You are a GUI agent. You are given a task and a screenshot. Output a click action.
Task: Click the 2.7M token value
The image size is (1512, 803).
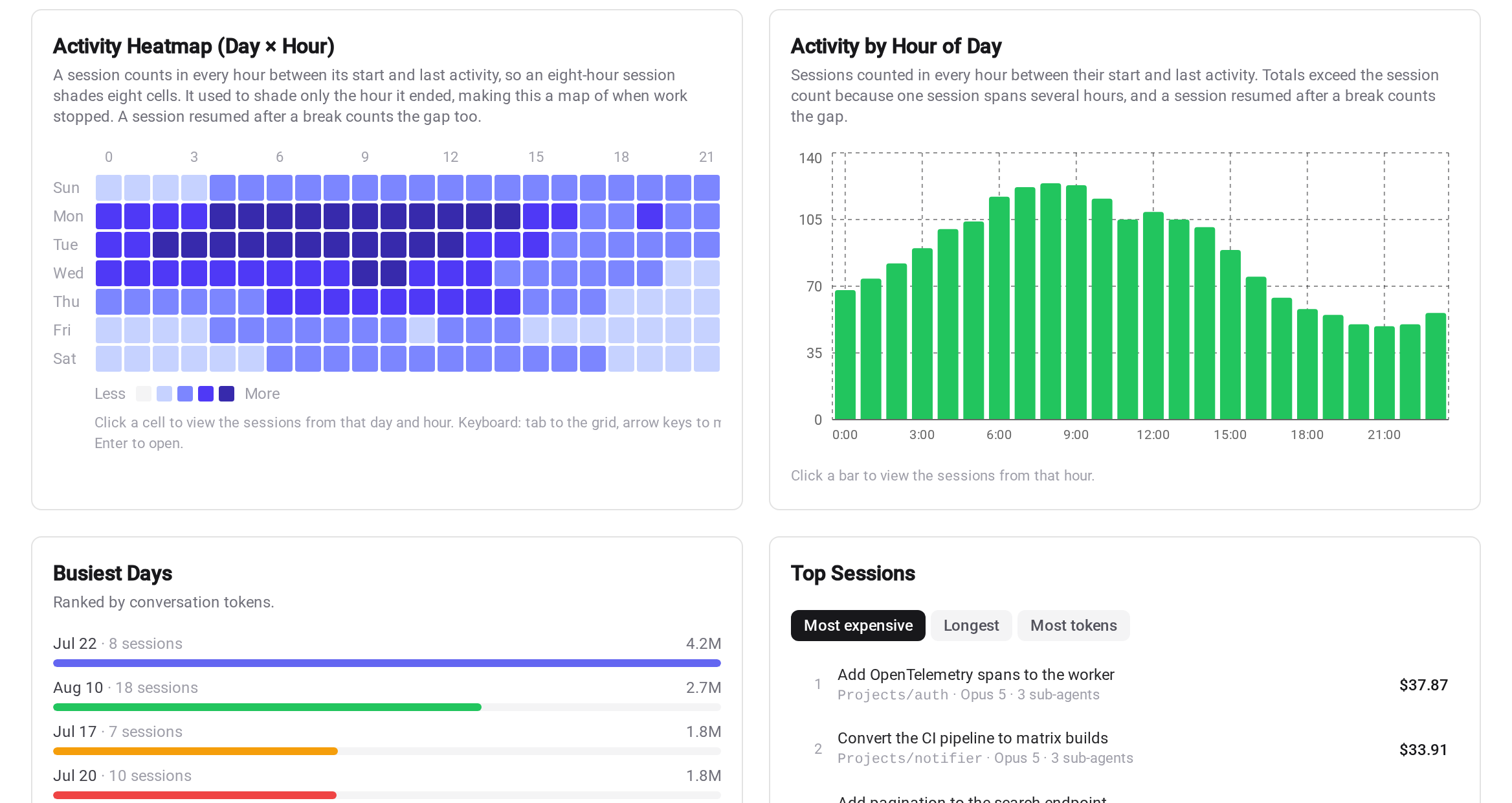point(704,688)
